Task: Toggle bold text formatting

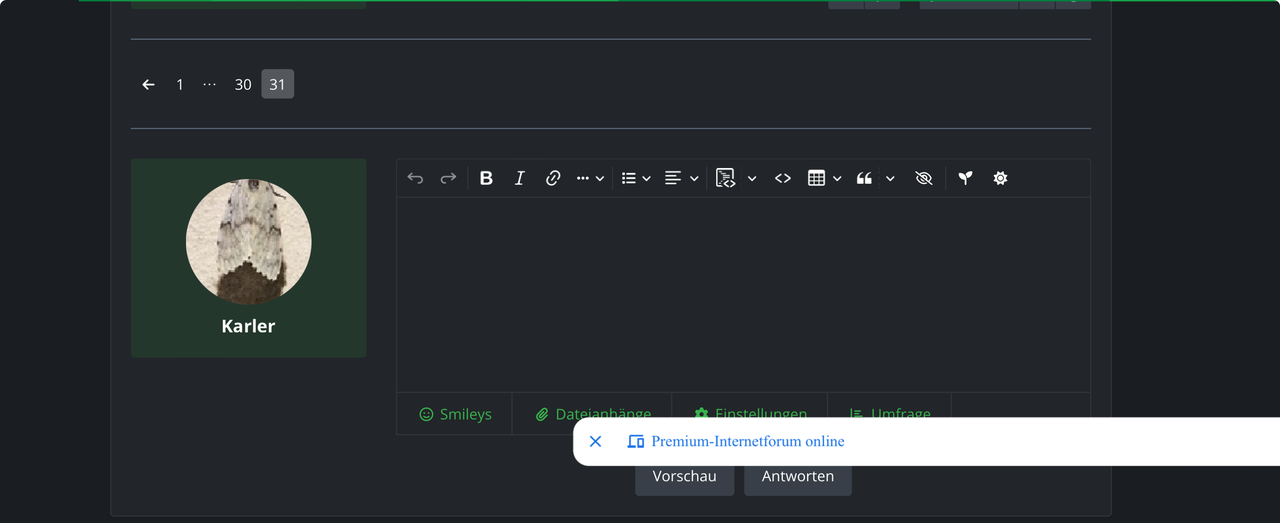Action: (486, 178)
